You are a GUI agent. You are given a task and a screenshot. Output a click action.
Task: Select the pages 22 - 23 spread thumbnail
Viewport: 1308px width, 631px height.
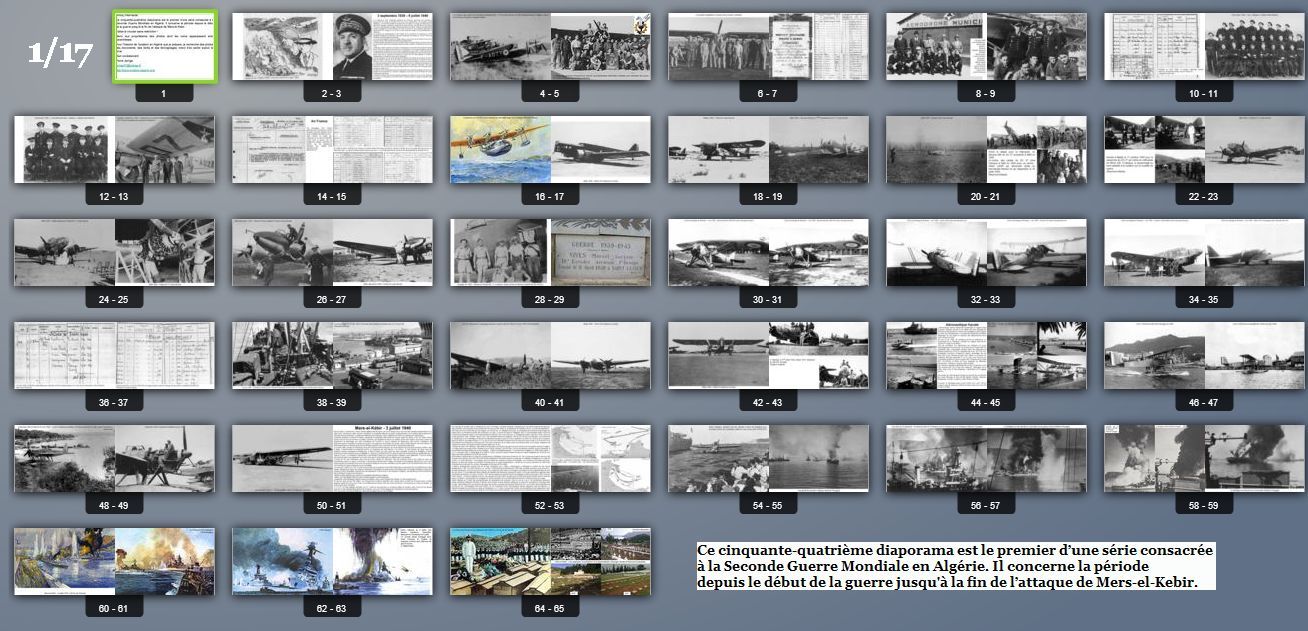[1204, 150]
